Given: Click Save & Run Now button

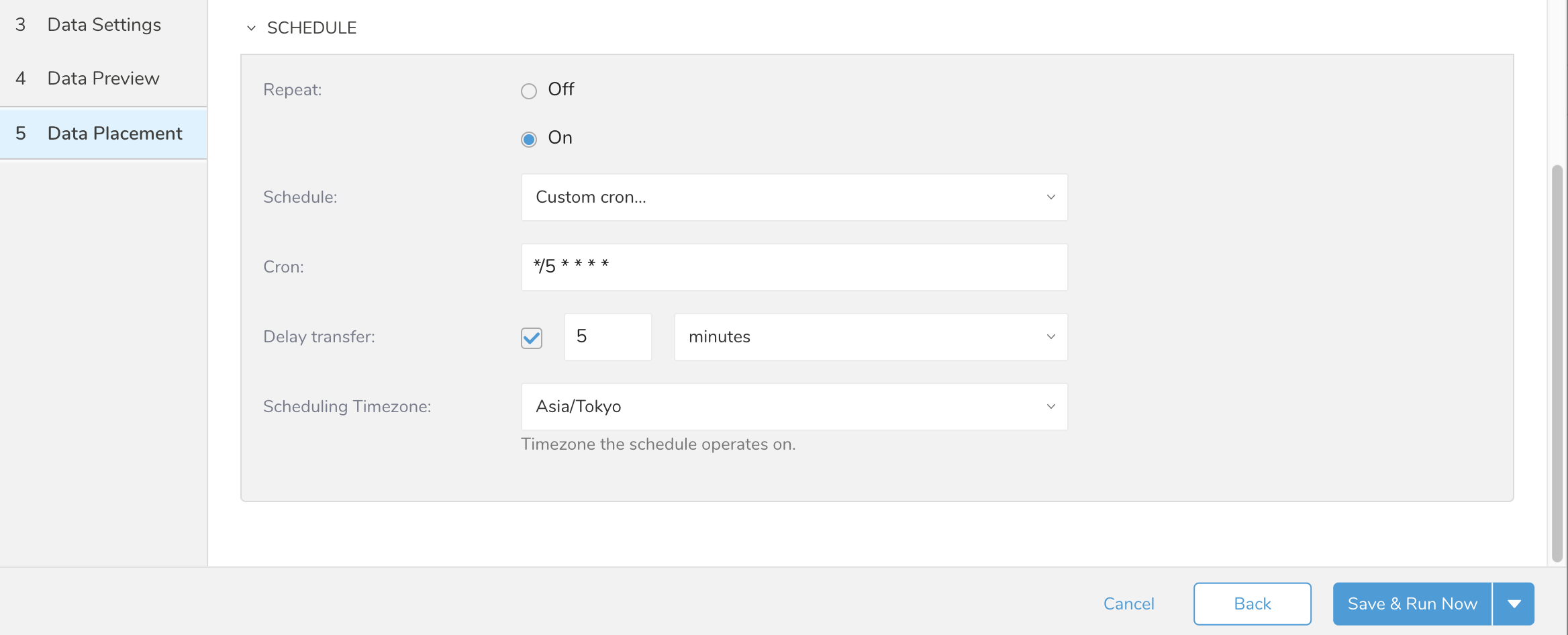Looking at the screenshot, I should click(x=1412, y=603).
